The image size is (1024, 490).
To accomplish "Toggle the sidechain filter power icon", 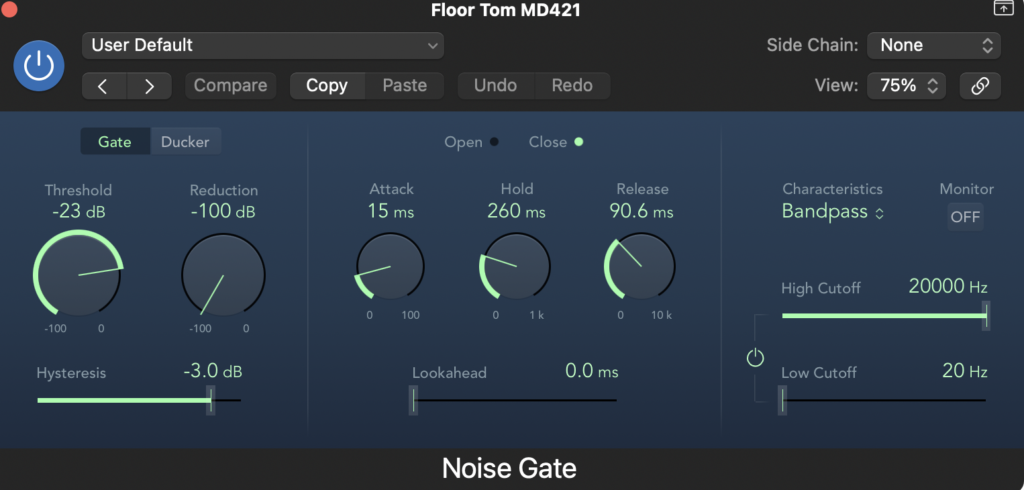I will [755, 358].
